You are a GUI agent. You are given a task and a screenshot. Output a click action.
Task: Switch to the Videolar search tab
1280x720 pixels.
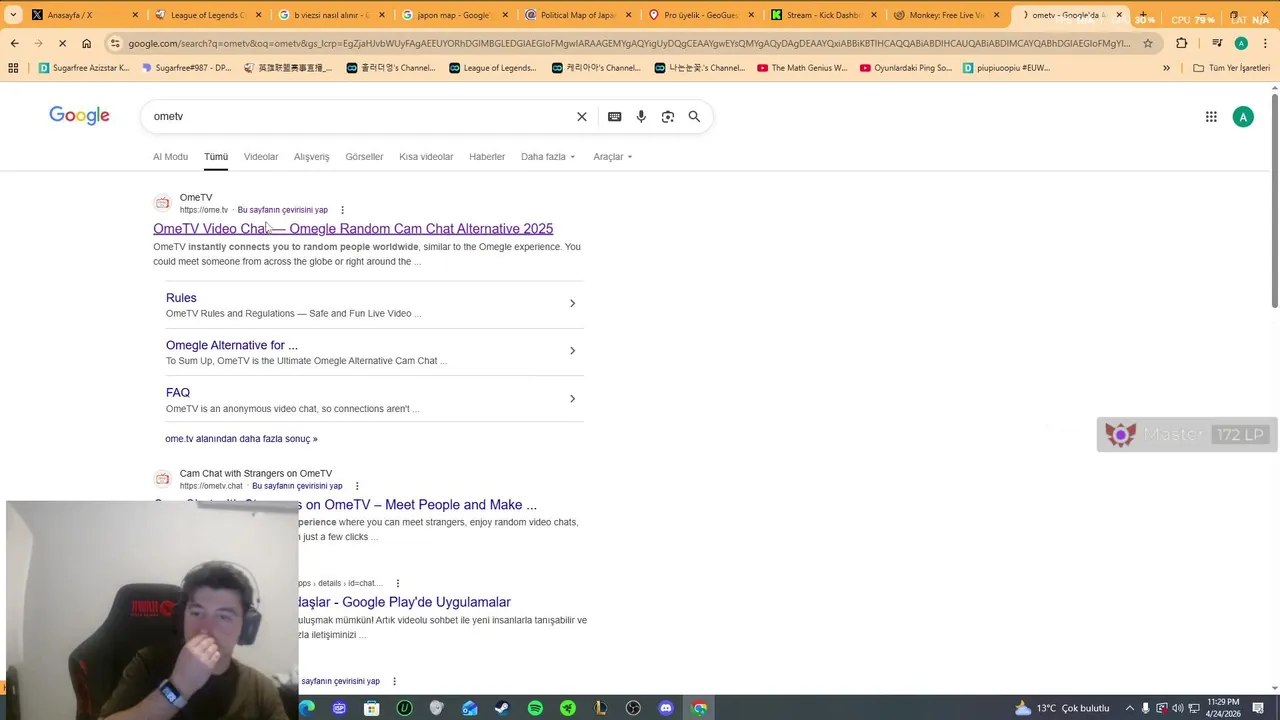tap(261, 157)
